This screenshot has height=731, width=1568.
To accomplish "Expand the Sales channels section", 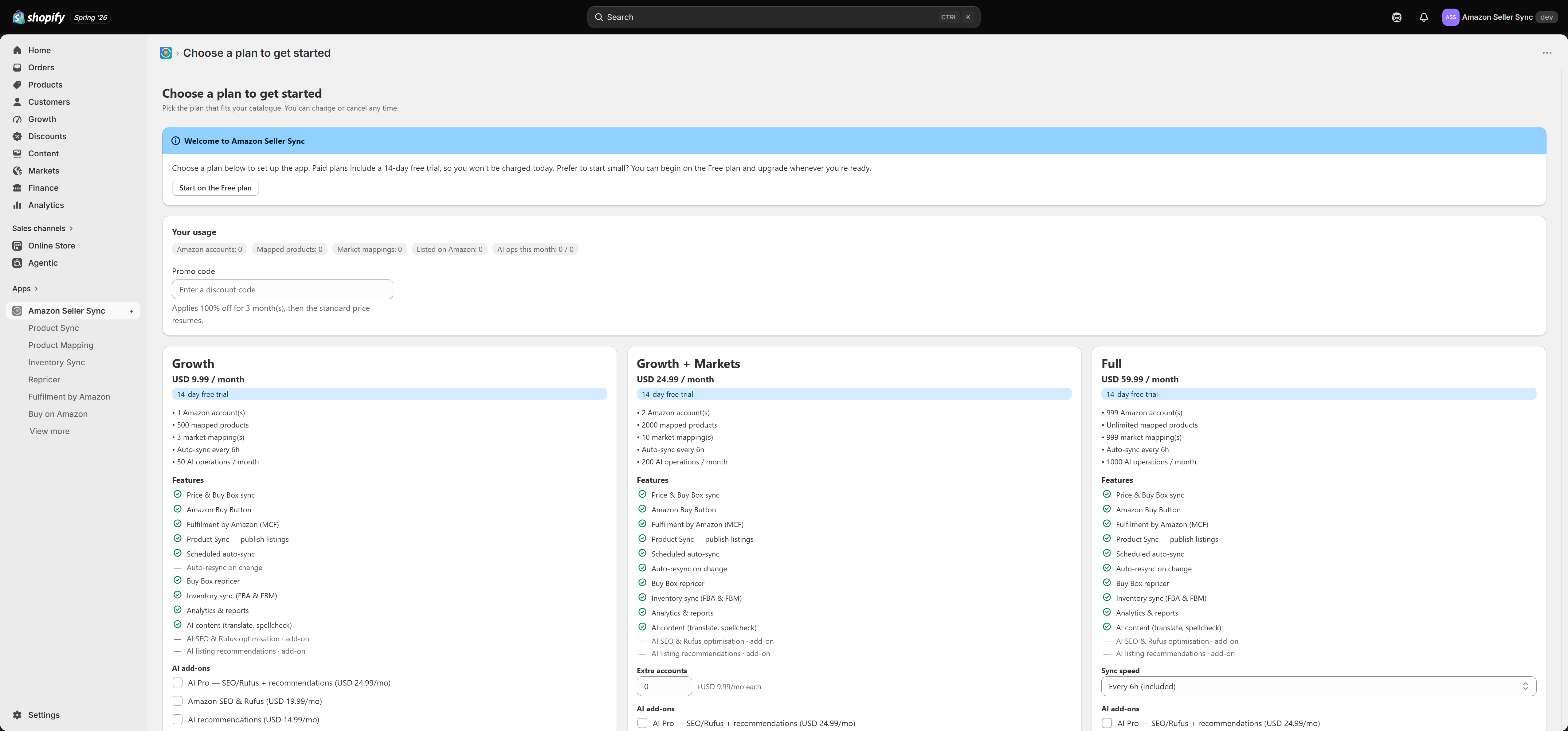I will pos(43,228).
